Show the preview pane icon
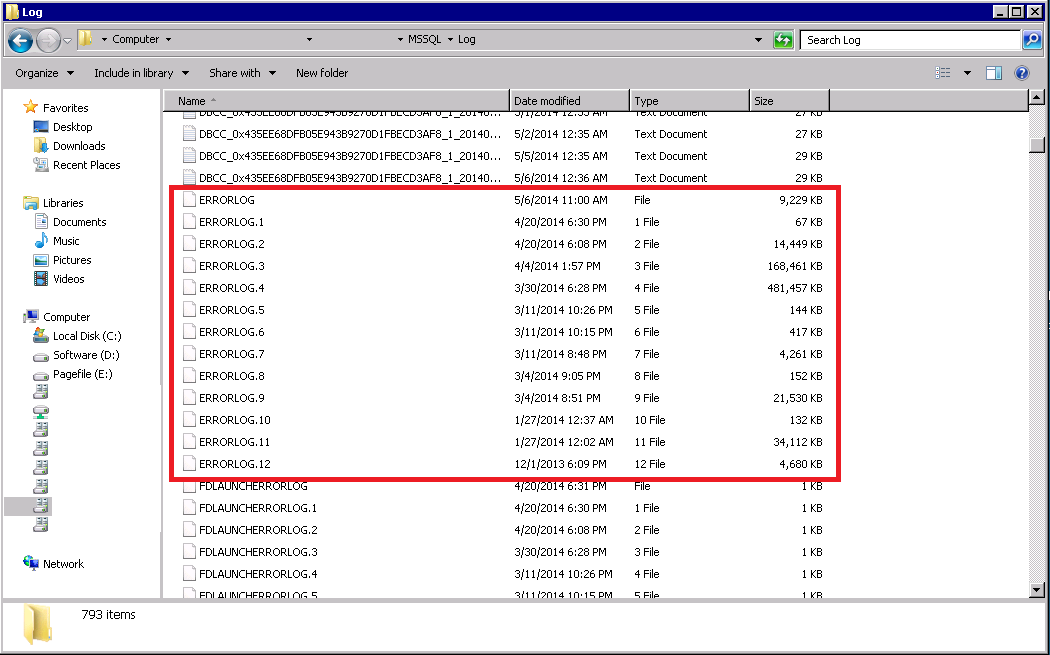The image size is (1050, 655). 994,73
